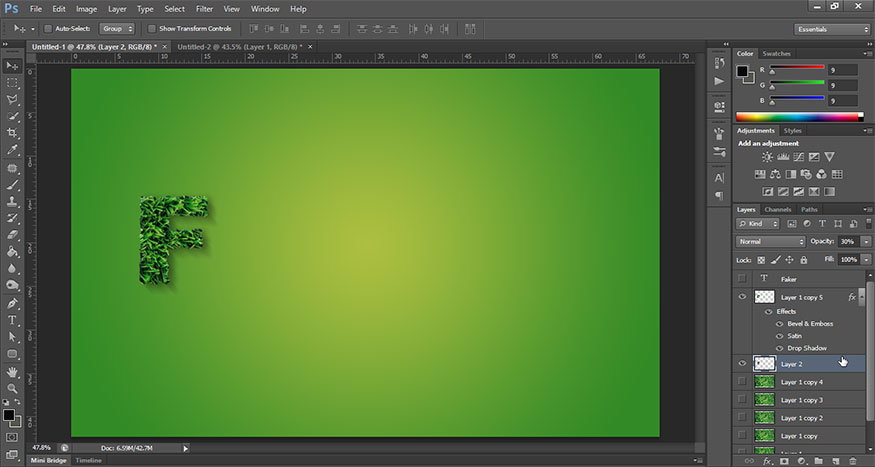This screenshot has height=467, width=875.
Task: Open the Kind layer filter dropdown
Action: tap(758, 224)
